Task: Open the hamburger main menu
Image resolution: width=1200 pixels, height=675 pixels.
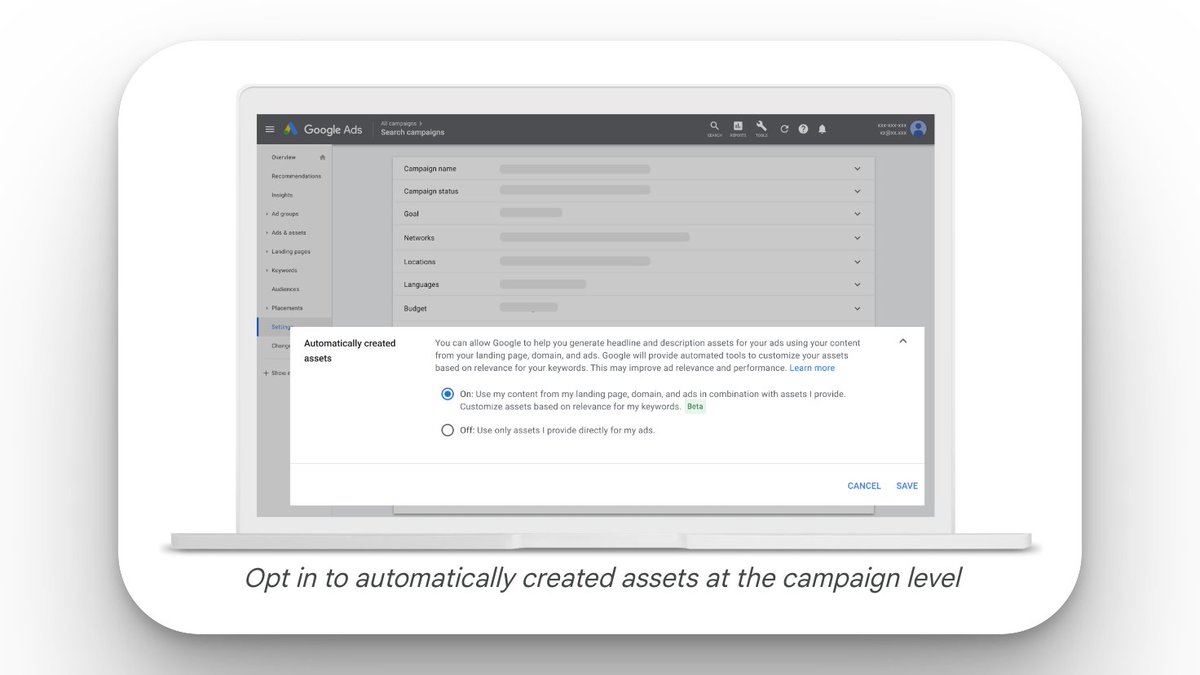Action: click(x=270, y=129)
